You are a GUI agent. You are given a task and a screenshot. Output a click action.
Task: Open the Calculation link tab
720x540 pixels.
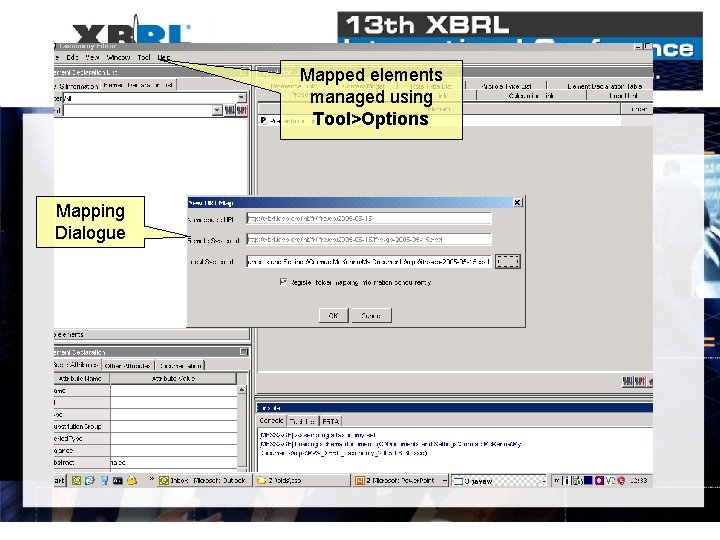[531, 96]
